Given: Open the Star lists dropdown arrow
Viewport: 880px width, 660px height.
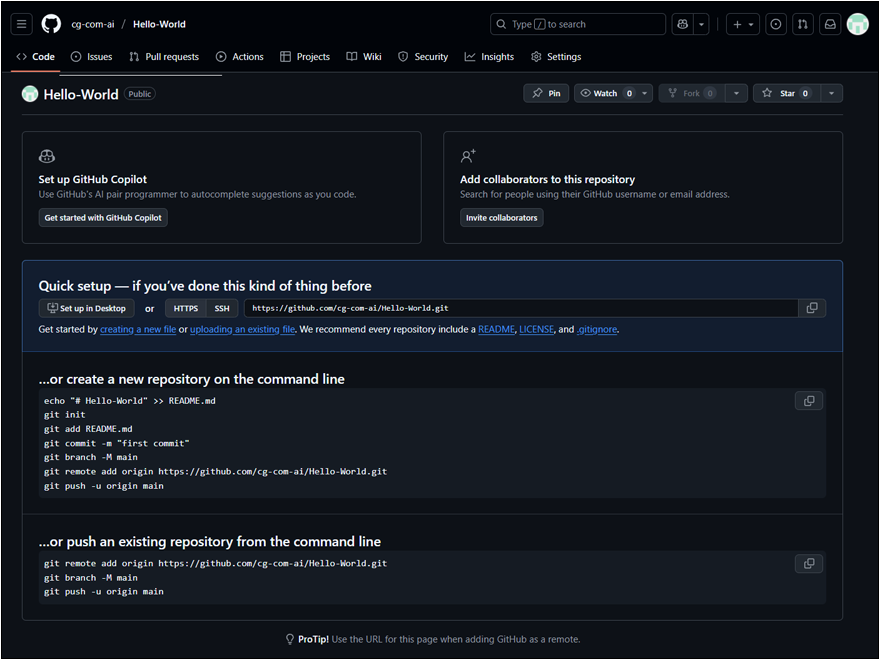Looking at the screenshot, I should tap(831, 93).
